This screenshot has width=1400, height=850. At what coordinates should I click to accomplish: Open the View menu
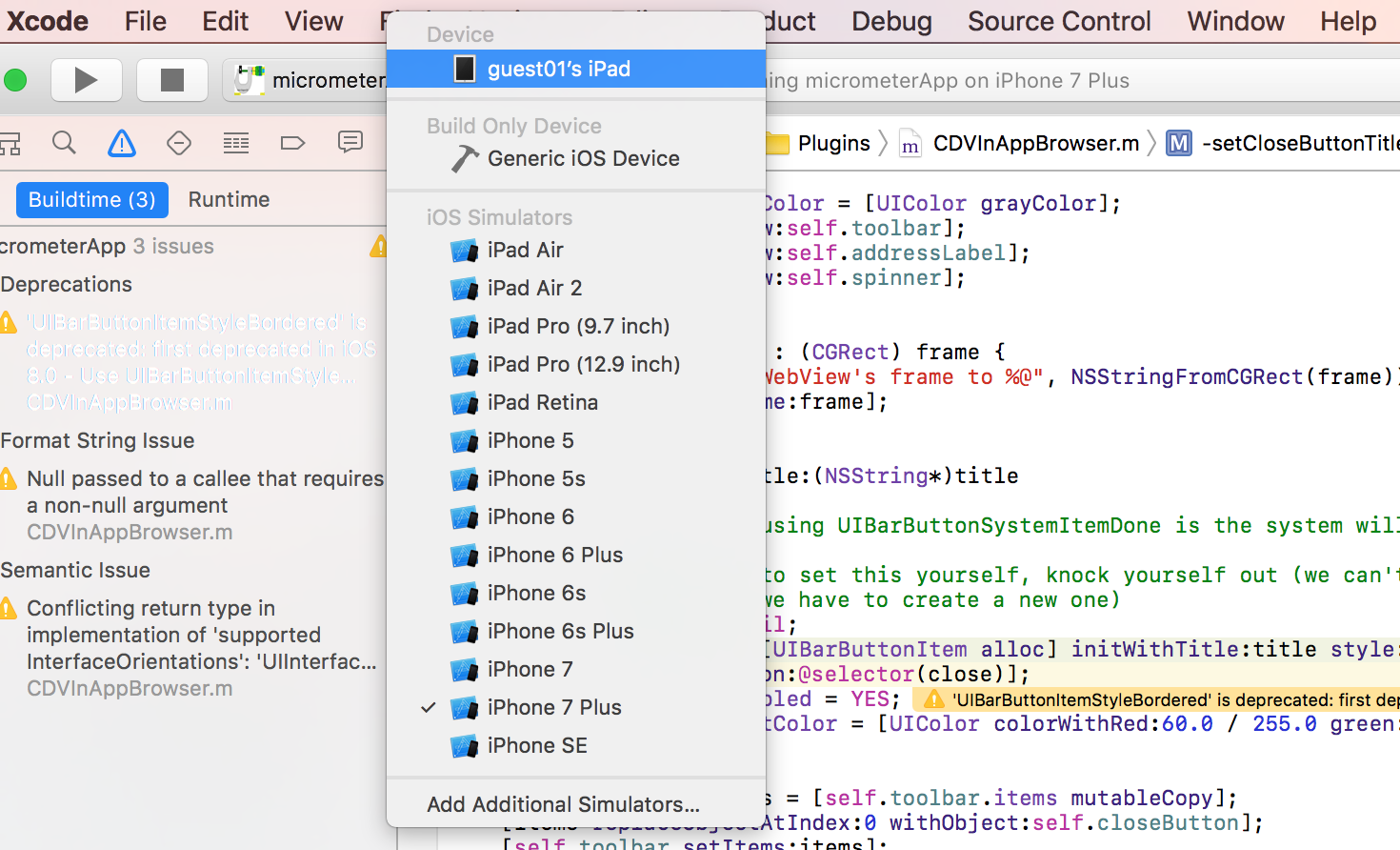[x=313, y=21]
